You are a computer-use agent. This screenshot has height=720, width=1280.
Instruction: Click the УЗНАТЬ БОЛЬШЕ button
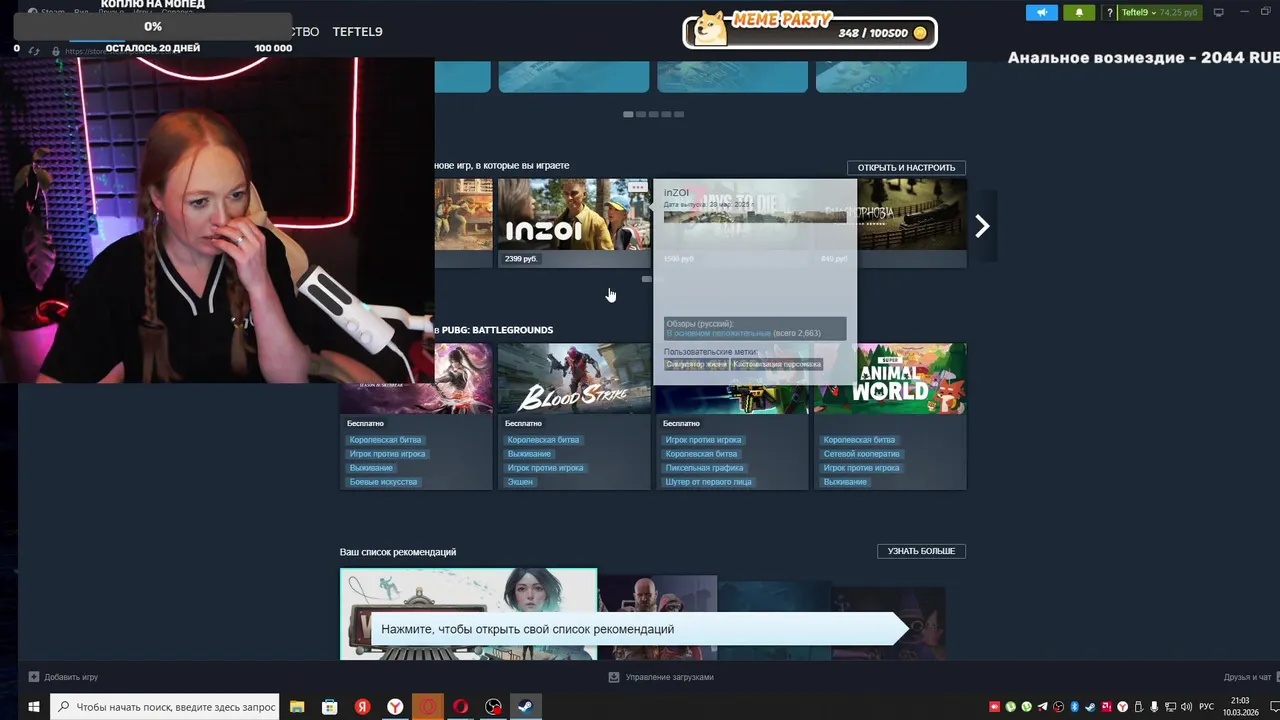[x=921, y=551]
